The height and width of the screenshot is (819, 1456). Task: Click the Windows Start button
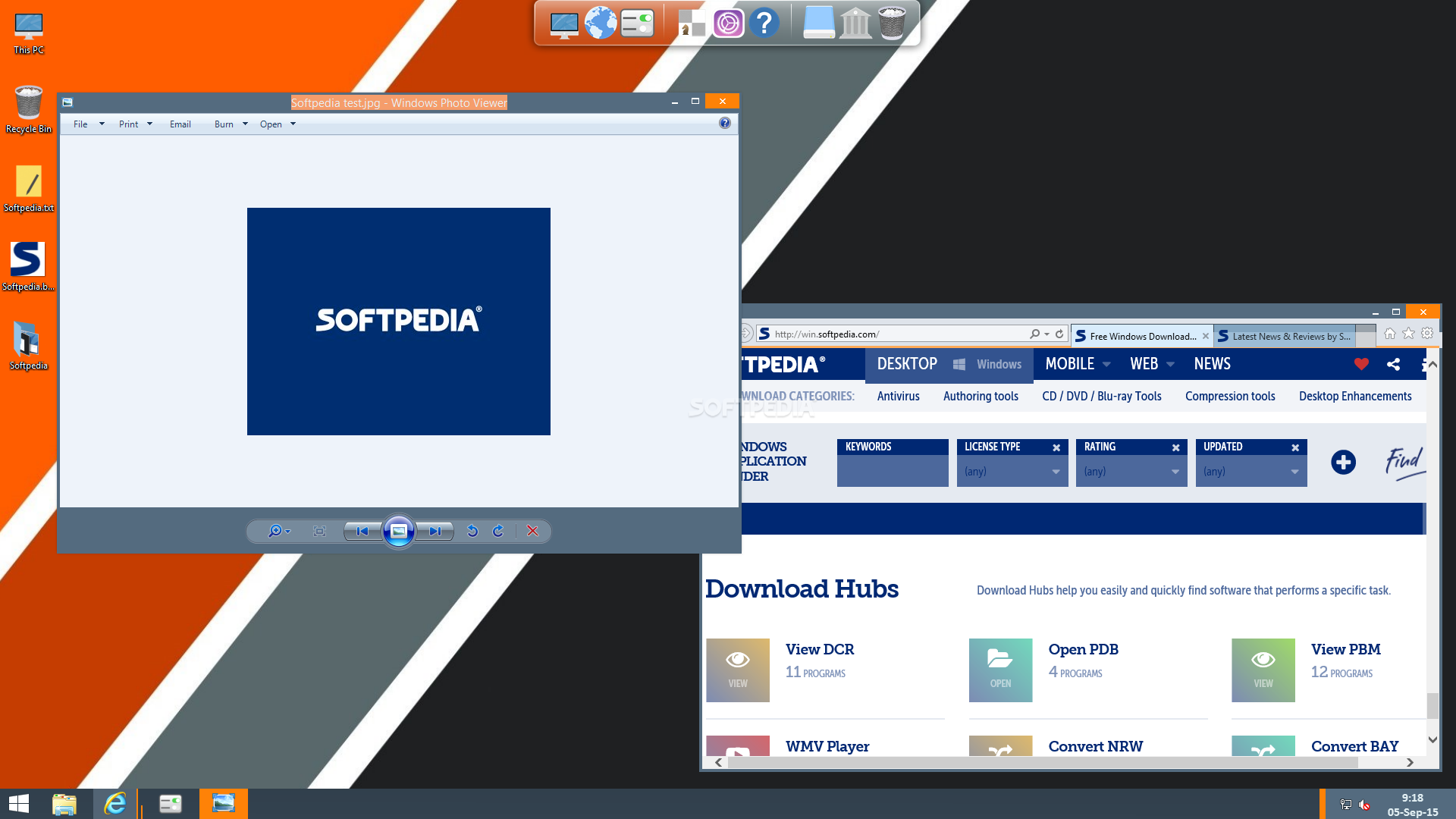18,804
